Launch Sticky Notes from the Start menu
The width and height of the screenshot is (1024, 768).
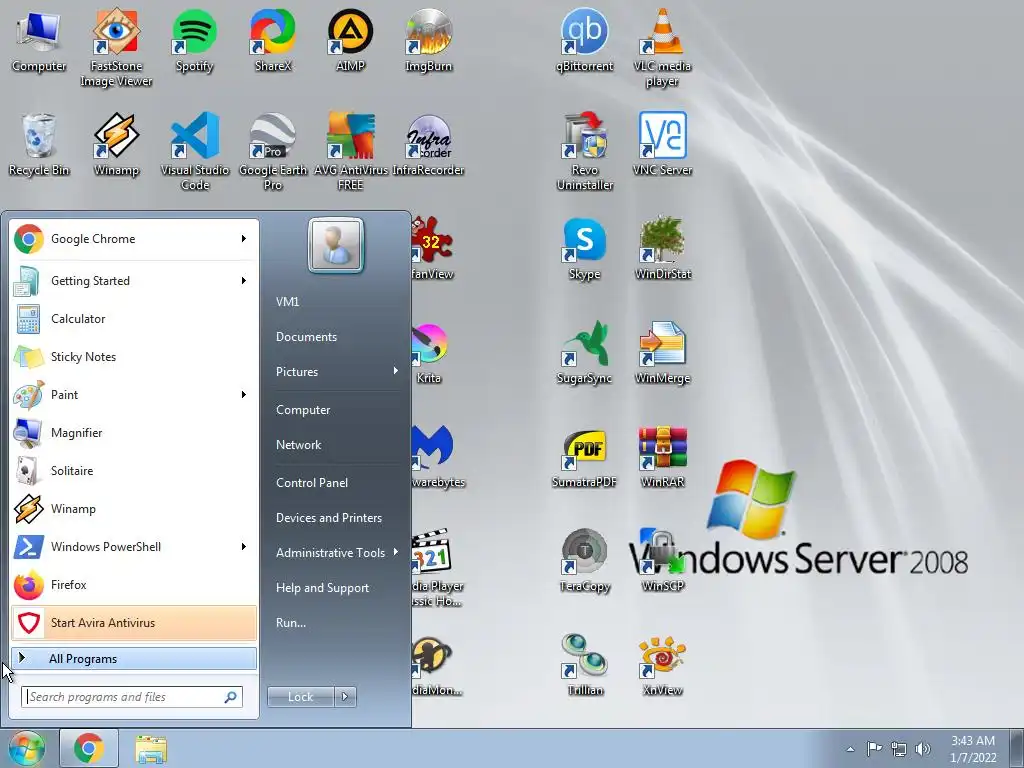(134, 357)
